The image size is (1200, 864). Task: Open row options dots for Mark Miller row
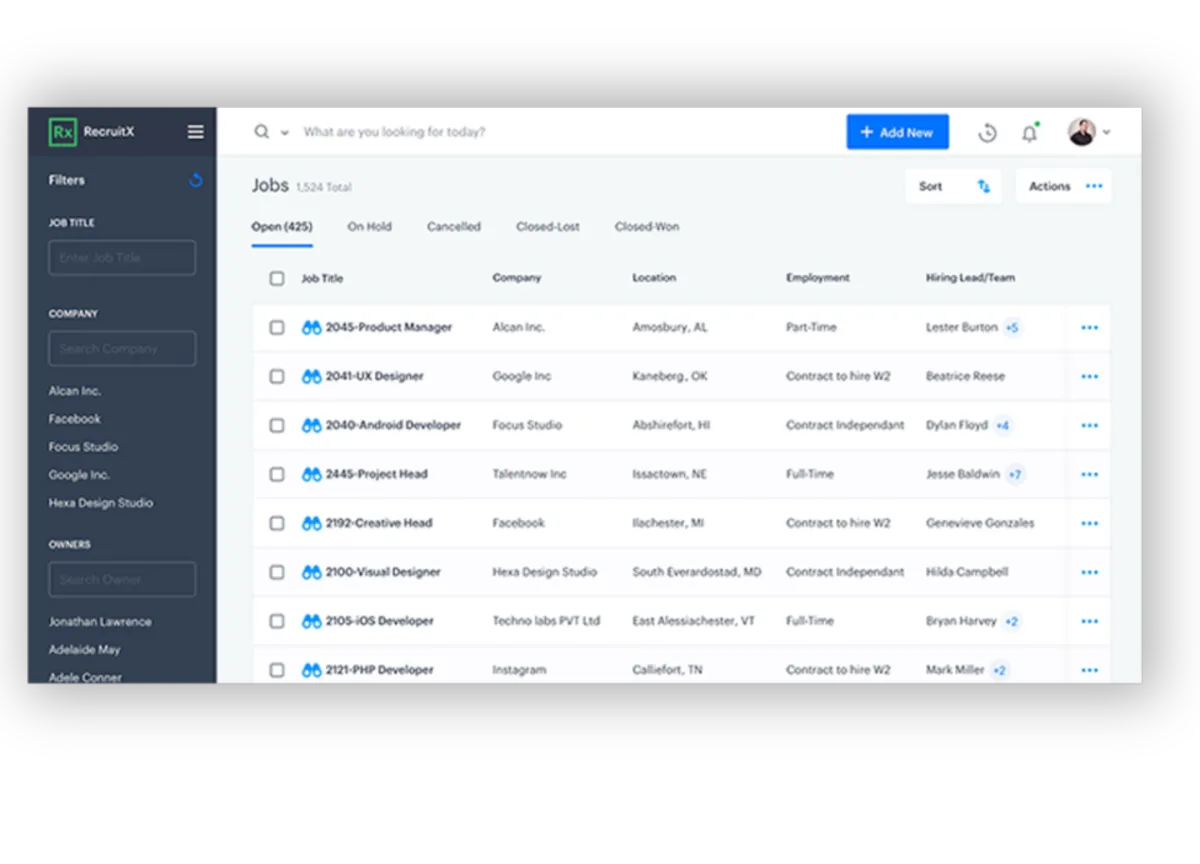click(x=1090, y=670)
